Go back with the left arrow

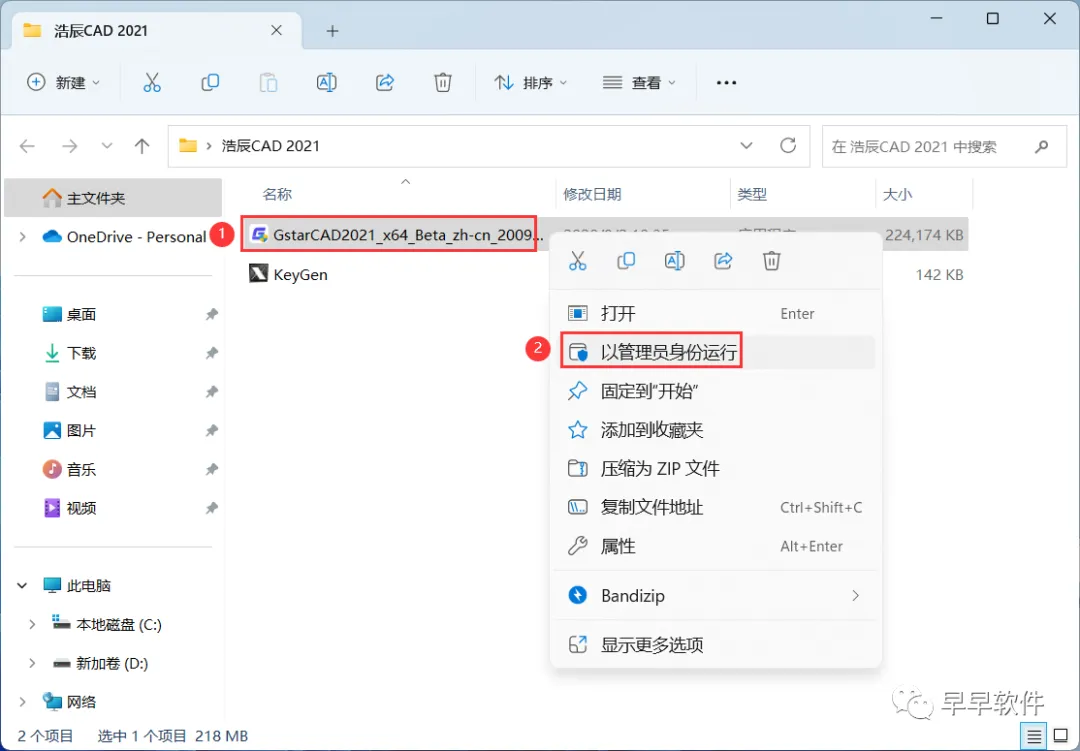pos(28,146)
